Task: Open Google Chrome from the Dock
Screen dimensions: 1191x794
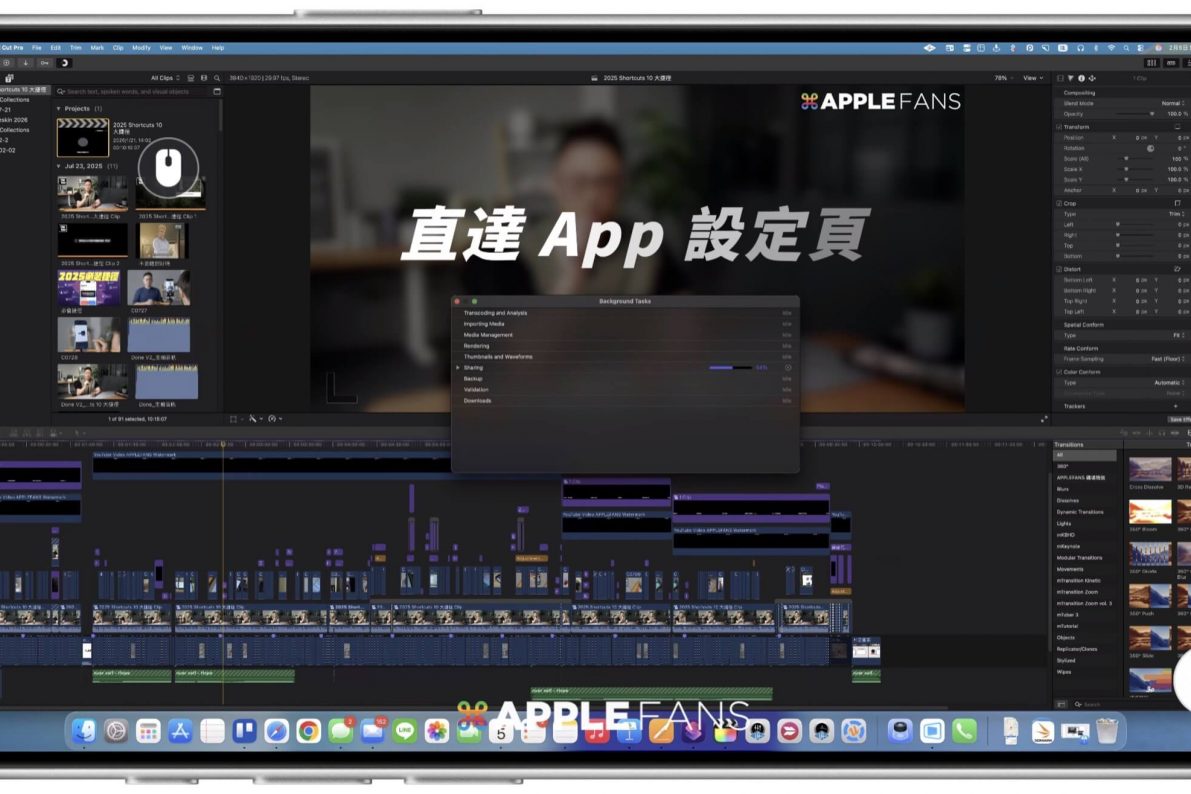Action: pos(308,731)
